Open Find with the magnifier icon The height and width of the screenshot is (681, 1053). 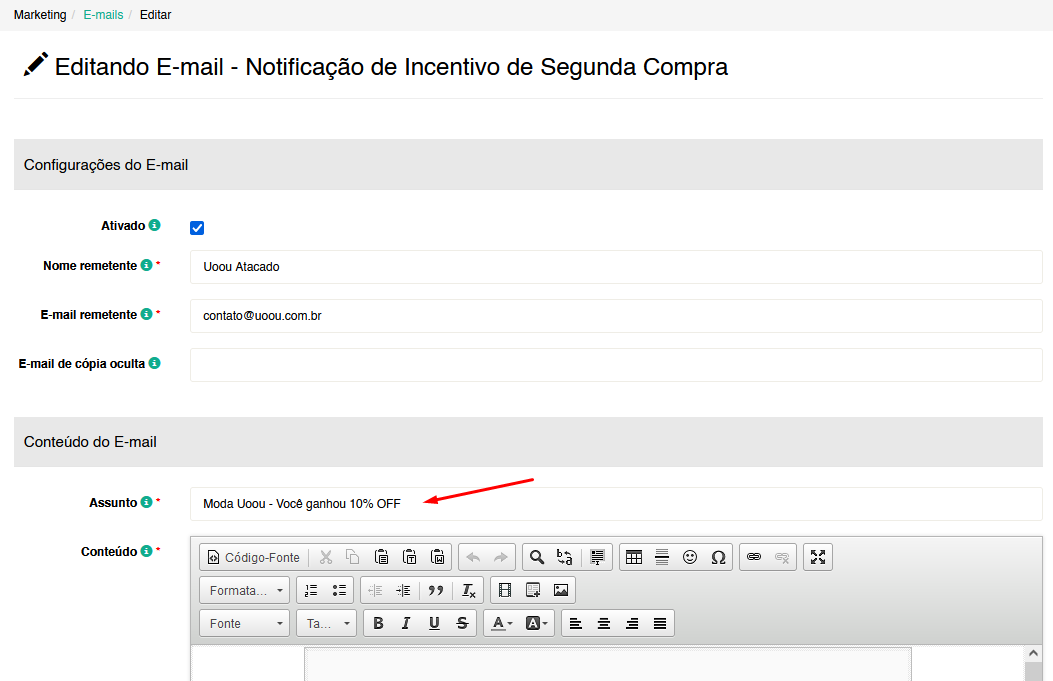(537, 557)
